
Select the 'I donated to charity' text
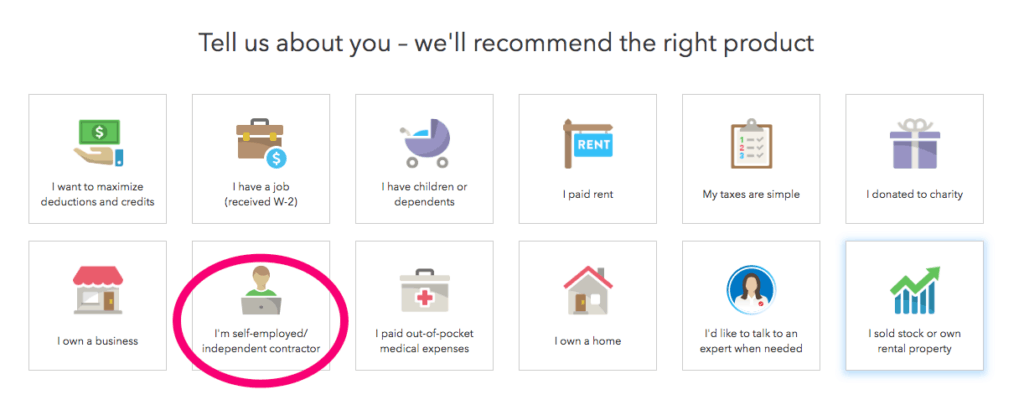click(x=914, y=194)
